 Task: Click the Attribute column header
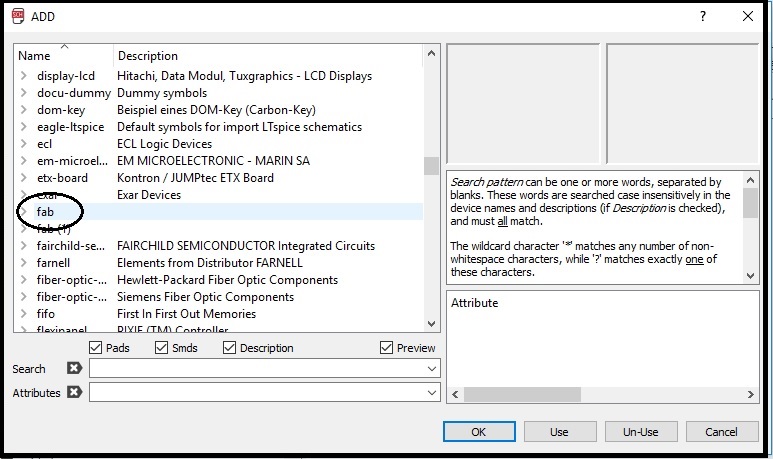pyautogui.click(x=474, y=303)
